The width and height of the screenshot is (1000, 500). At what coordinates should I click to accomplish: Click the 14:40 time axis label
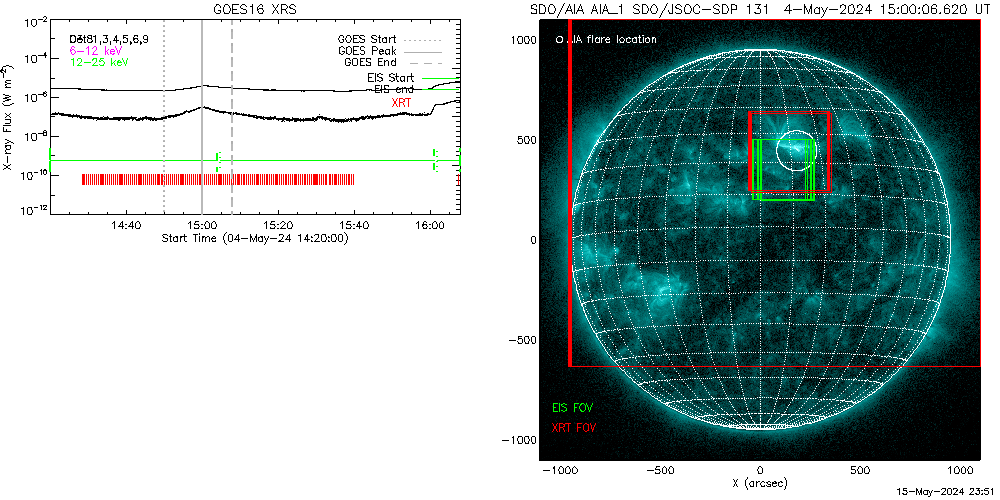[x=126, y=226]
